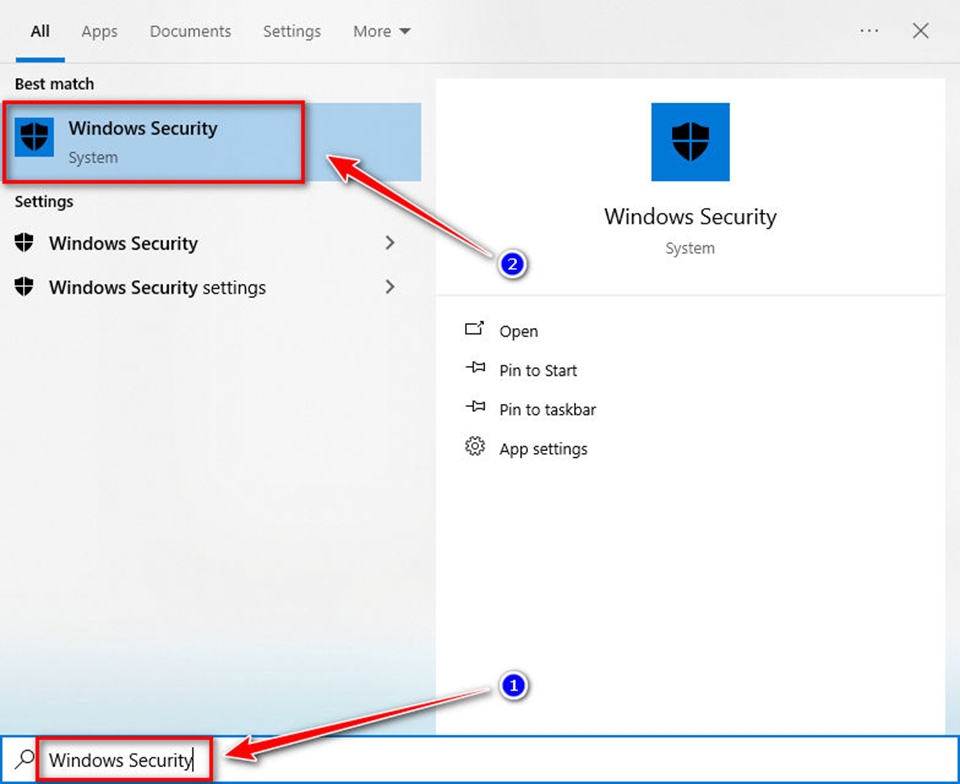Click the App settings gear icon
The height and width of the screenshot is (784, 960).
tap(475, 448)
